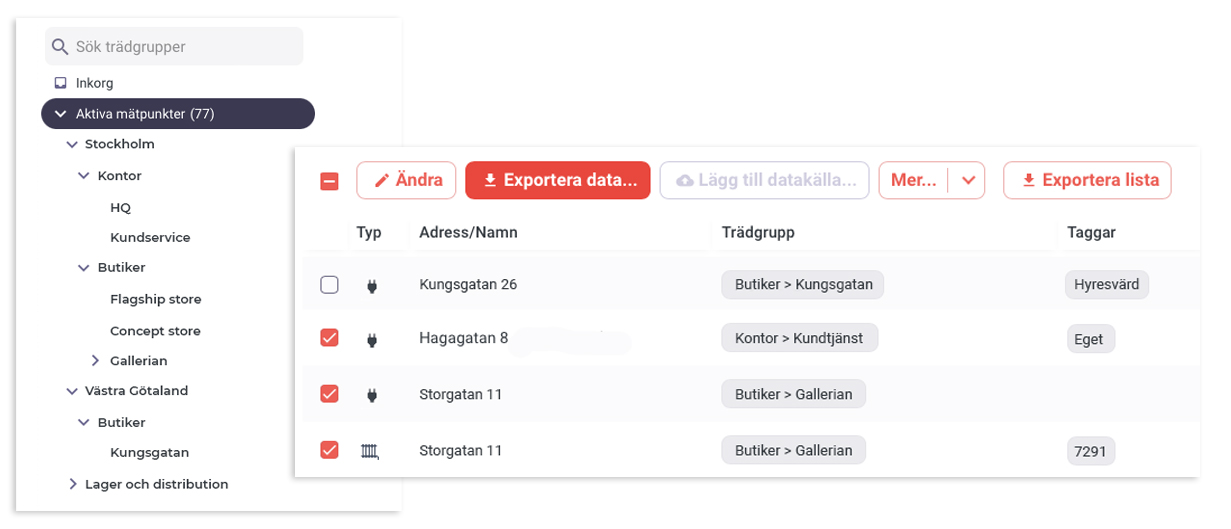Click the download icon on Exportera lista
Image resolution: width=1231 pixels, height=529 pixels.
(1028, 181)
